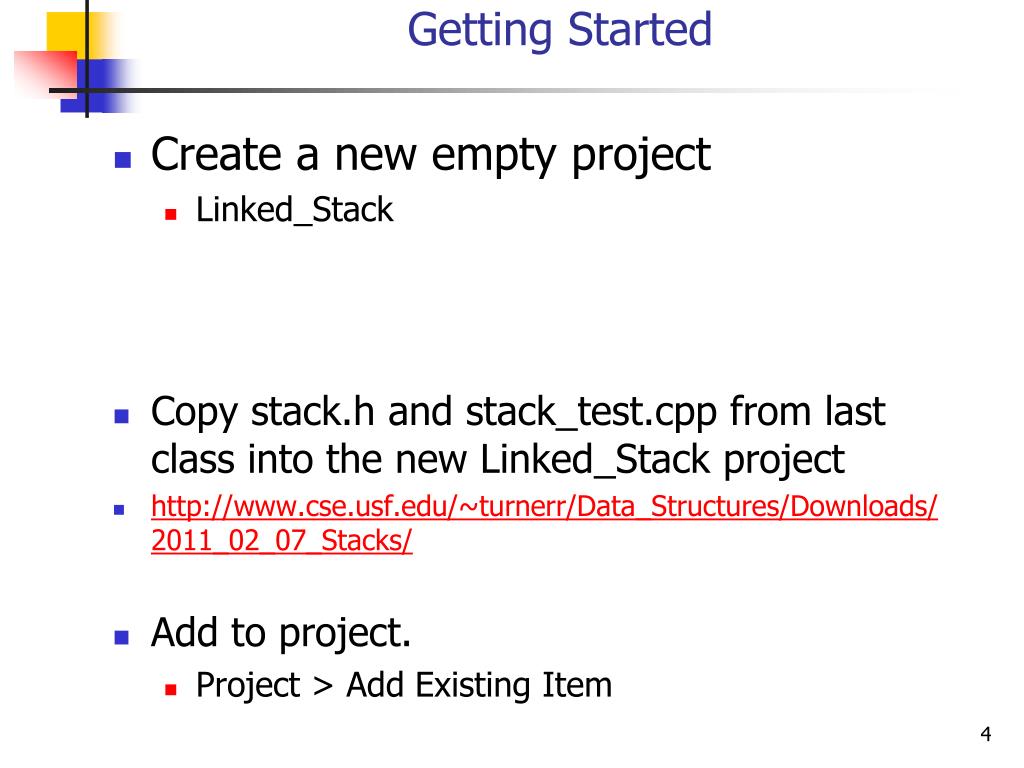Select the "Linked_Stack" sub-item text

(294, 210)
